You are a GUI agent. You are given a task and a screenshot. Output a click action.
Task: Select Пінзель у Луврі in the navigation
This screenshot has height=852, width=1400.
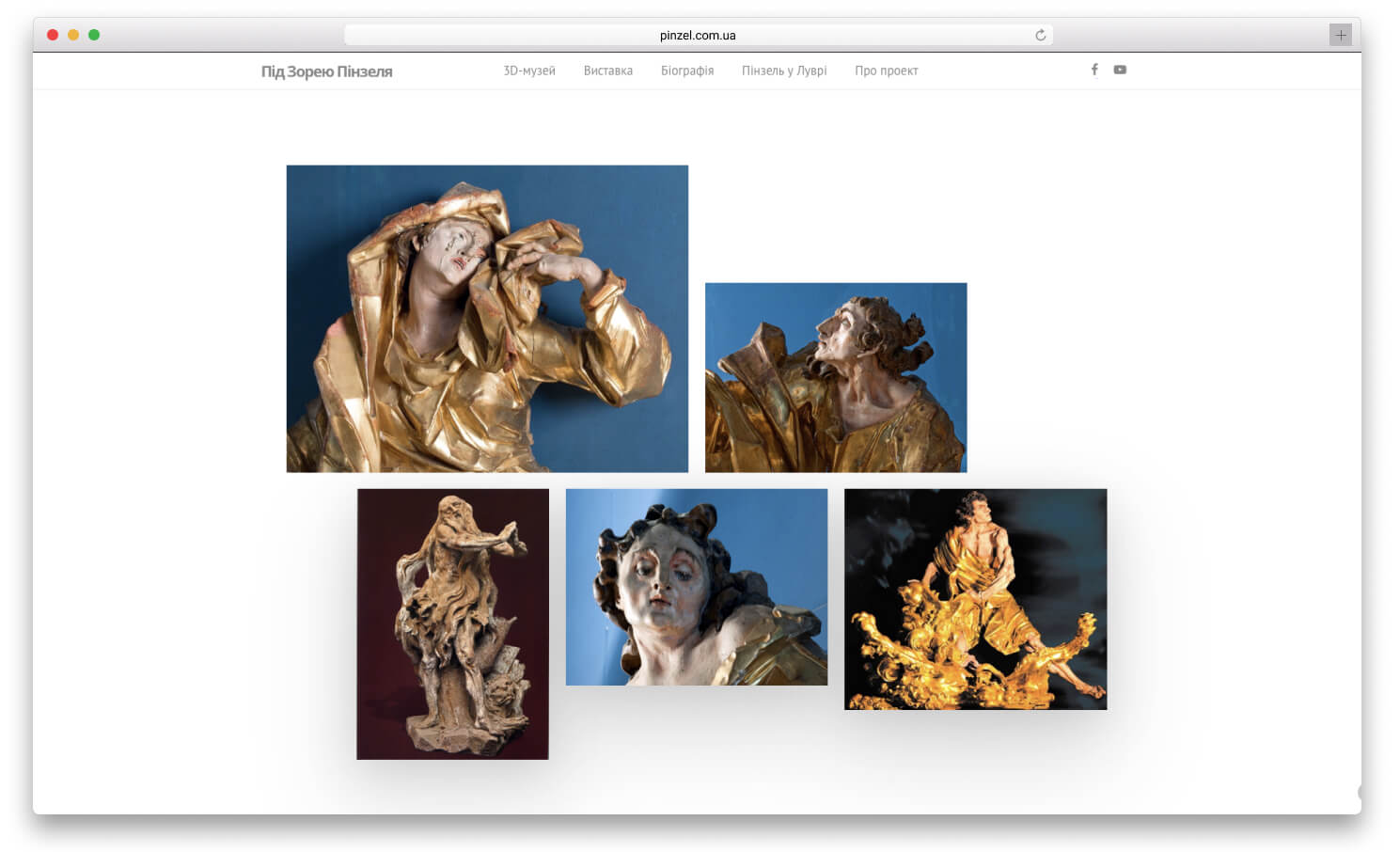click(784, 71)
